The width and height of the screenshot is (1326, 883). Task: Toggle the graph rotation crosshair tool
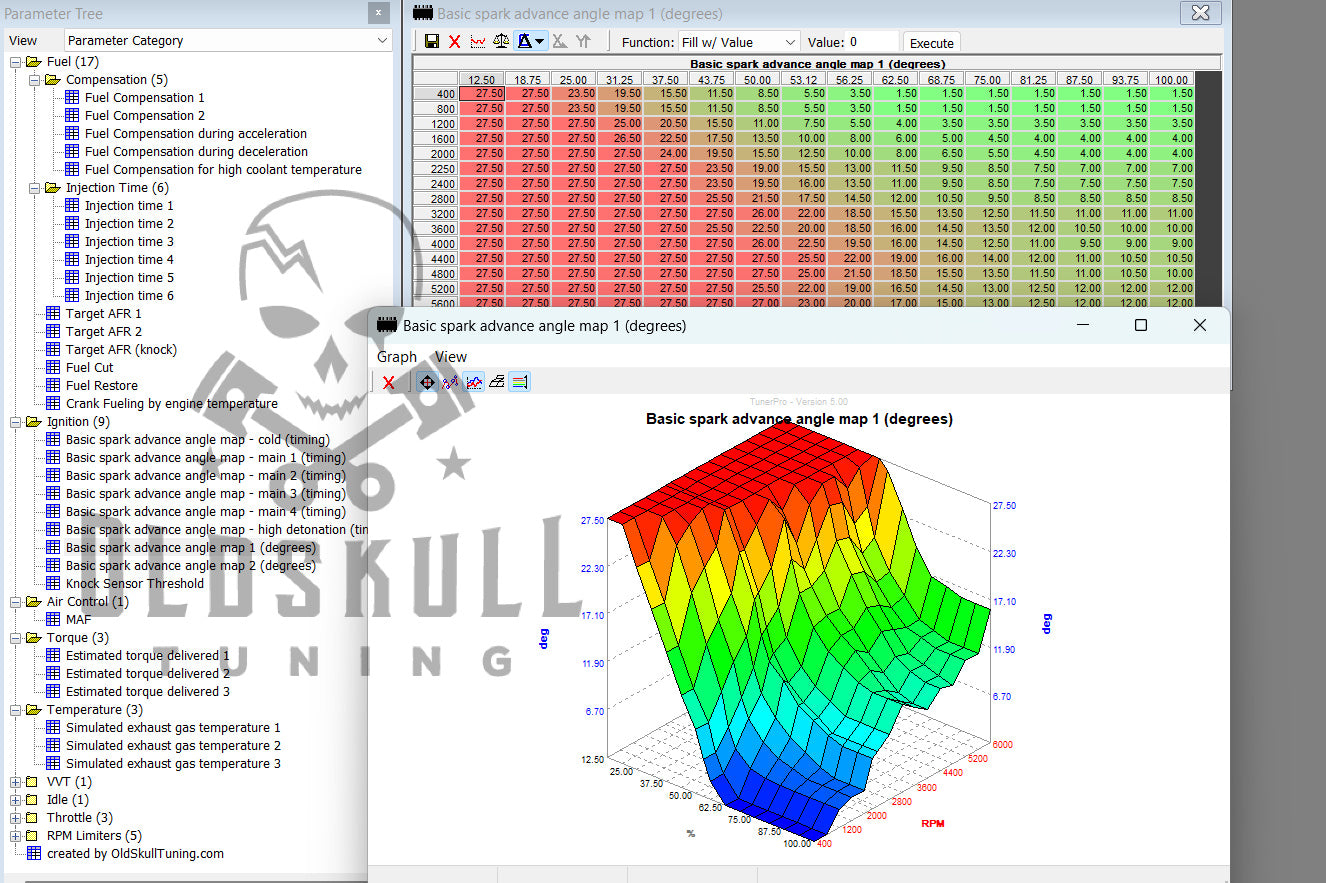(426, 382)
